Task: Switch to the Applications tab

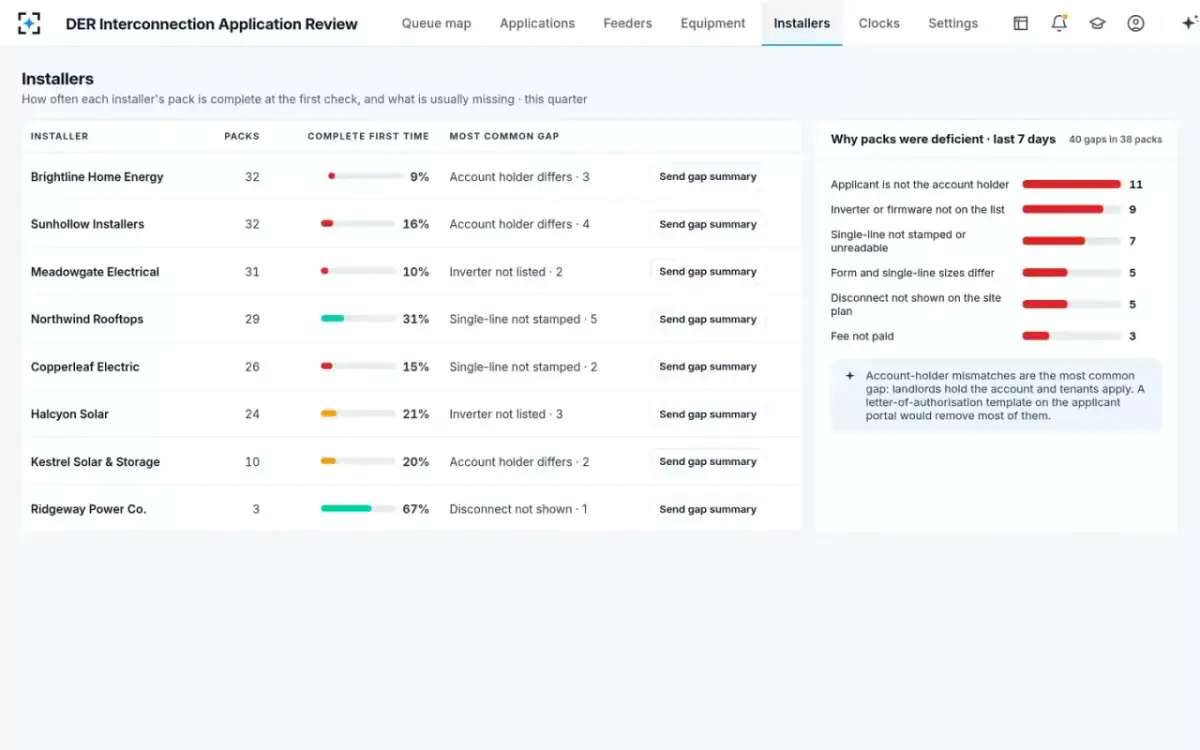Action: click(x=537, y=23)
